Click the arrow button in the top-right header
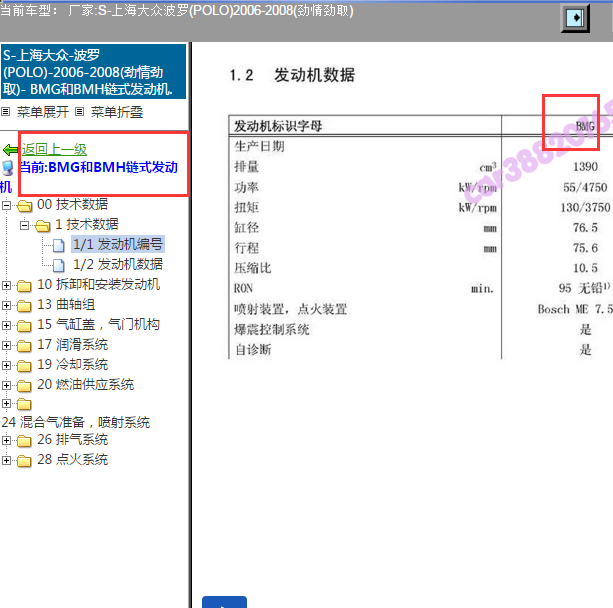The height and width of the screenshot is (608, 613). coord(575,18)
